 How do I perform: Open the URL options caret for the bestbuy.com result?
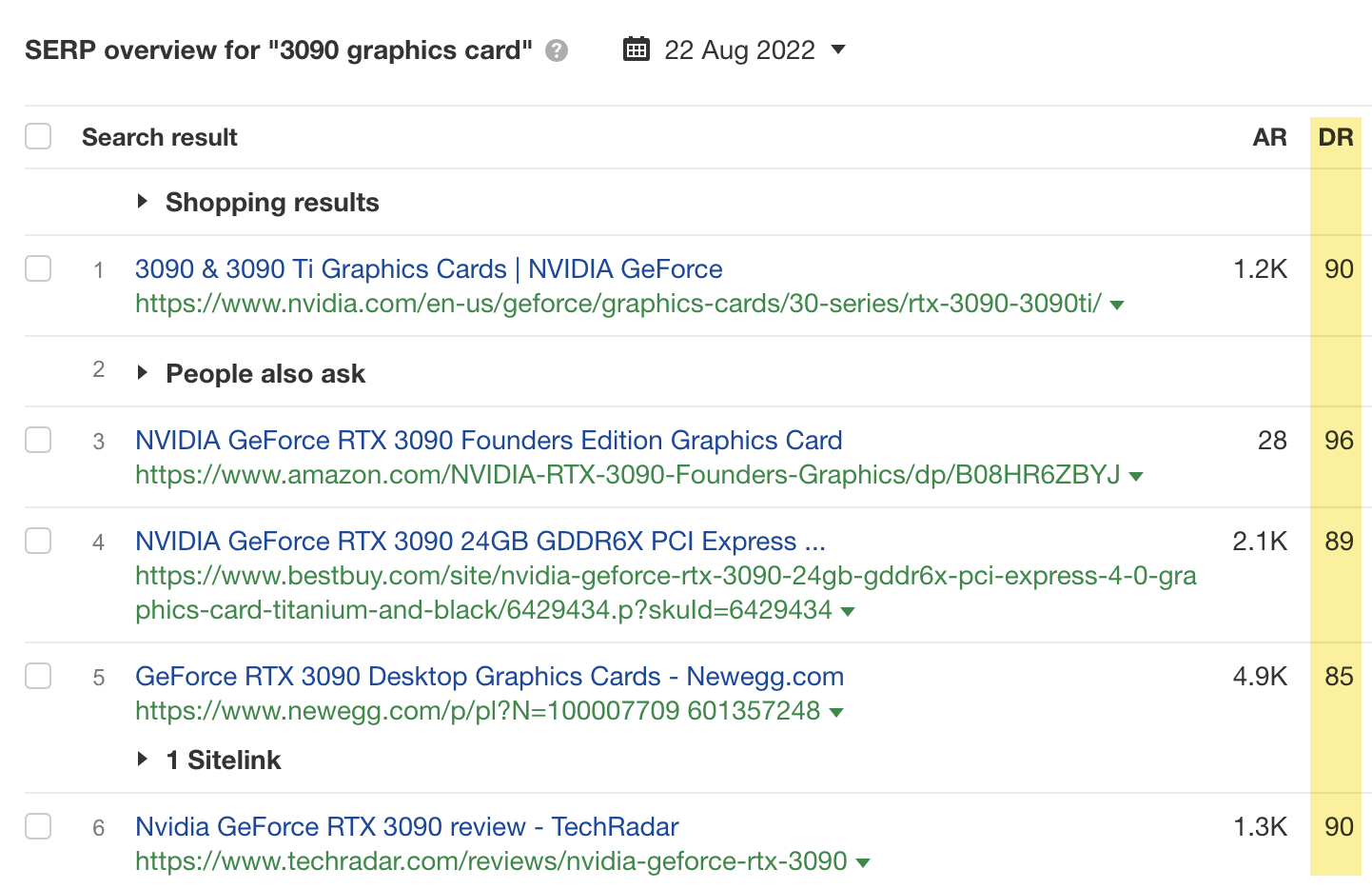(847, 611)
